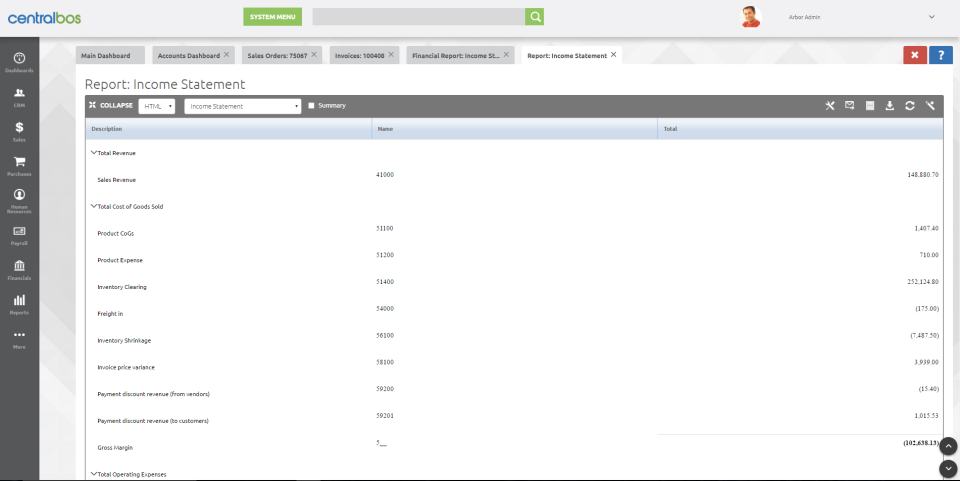Viewport: 960px width, 481px height.
Task: Click the page layout icon in report toolbar
Action: [x=870, y=106]
